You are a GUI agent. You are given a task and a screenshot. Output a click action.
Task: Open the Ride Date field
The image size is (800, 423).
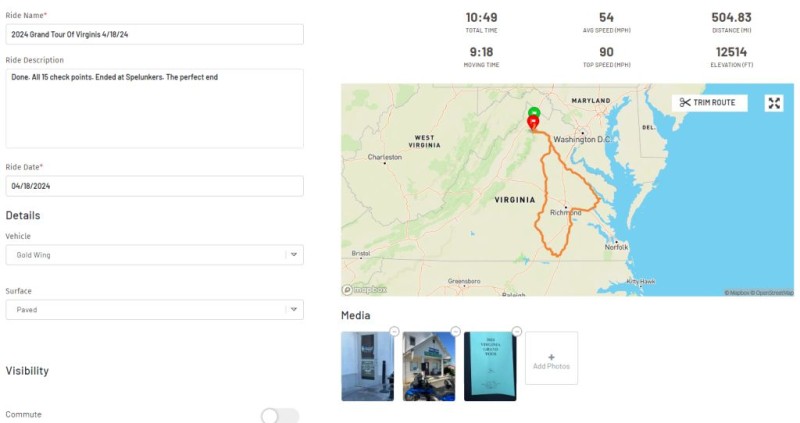pyautogui.click(x=154, y=186)
